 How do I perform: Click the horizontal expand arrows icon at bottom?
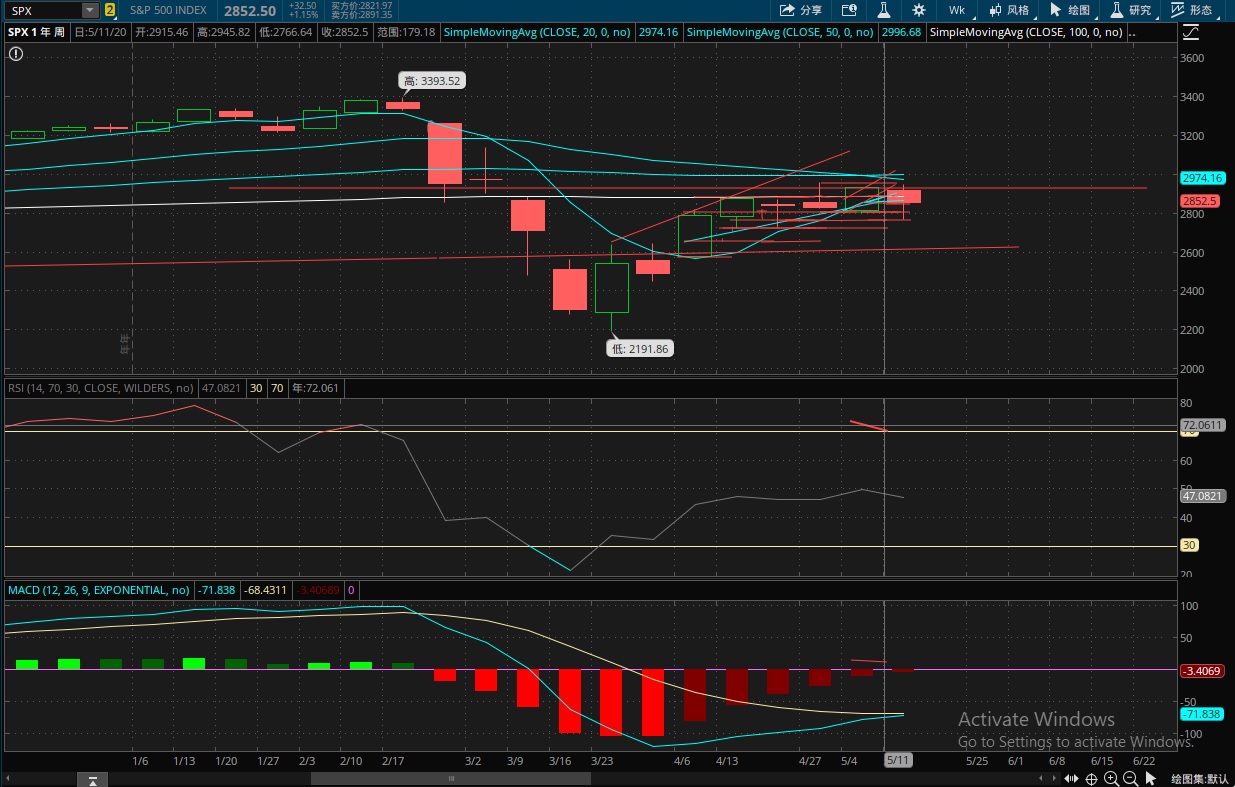[1071, 779]
